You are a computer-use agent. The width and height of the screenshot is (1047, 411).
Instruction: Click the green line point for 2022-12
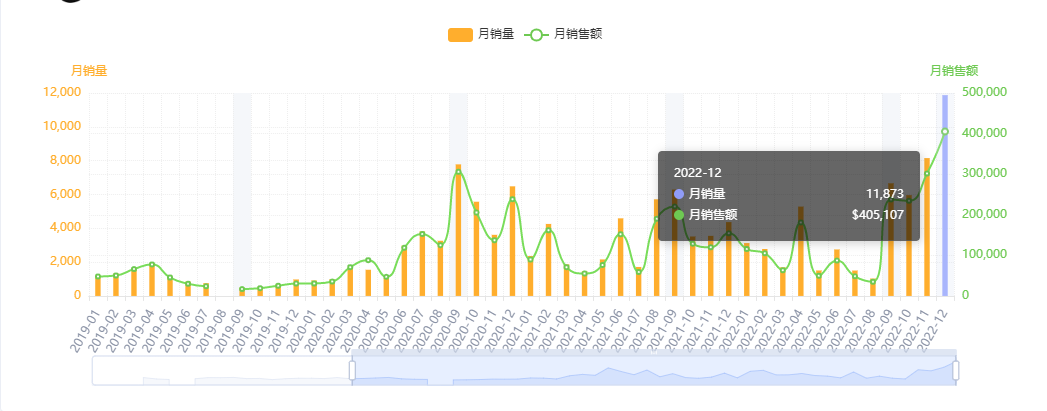(945, 131)
